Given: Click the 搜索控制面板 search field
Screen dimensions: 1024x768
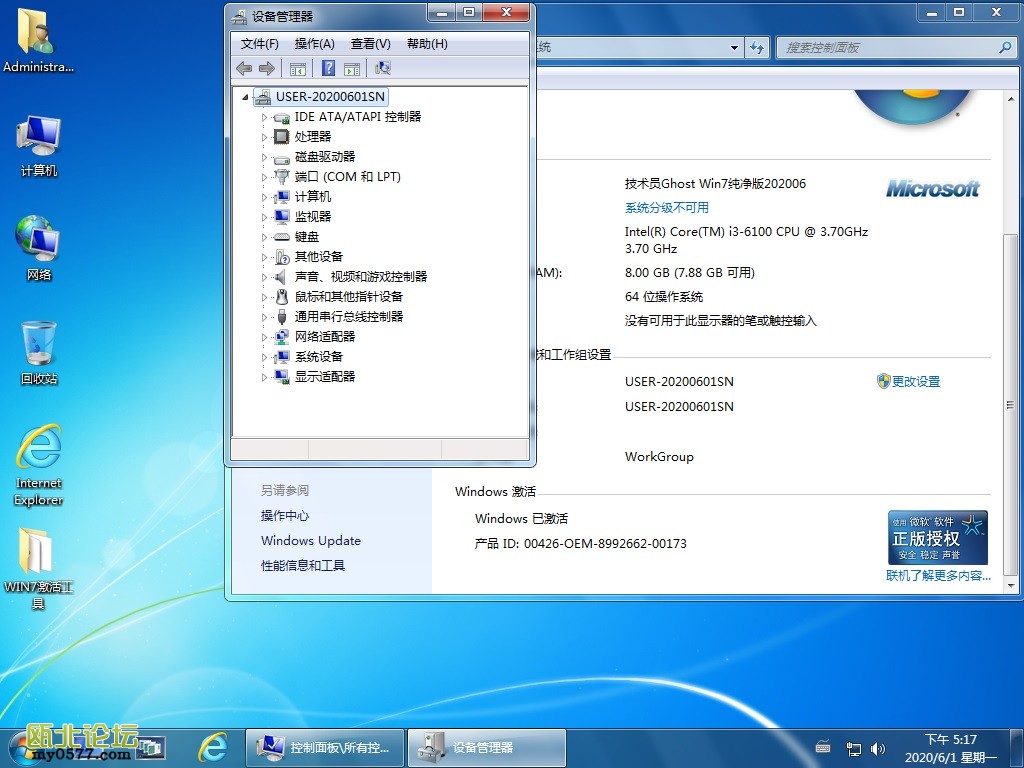Looking at the screenshot, I should [888, 47].
